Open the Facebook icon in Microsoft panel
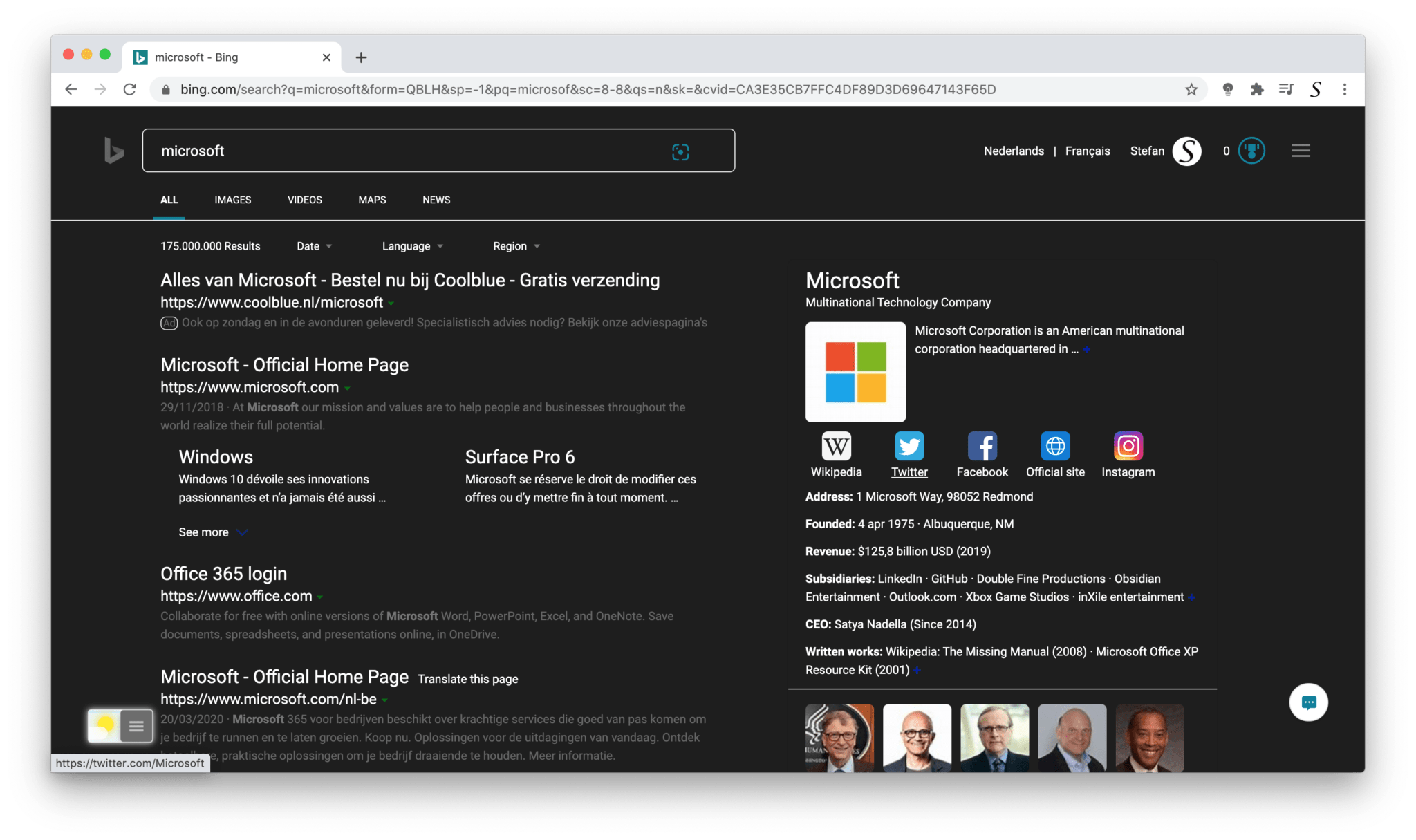The height and width of the screenshot is (840, 1416). pos(982,446)
